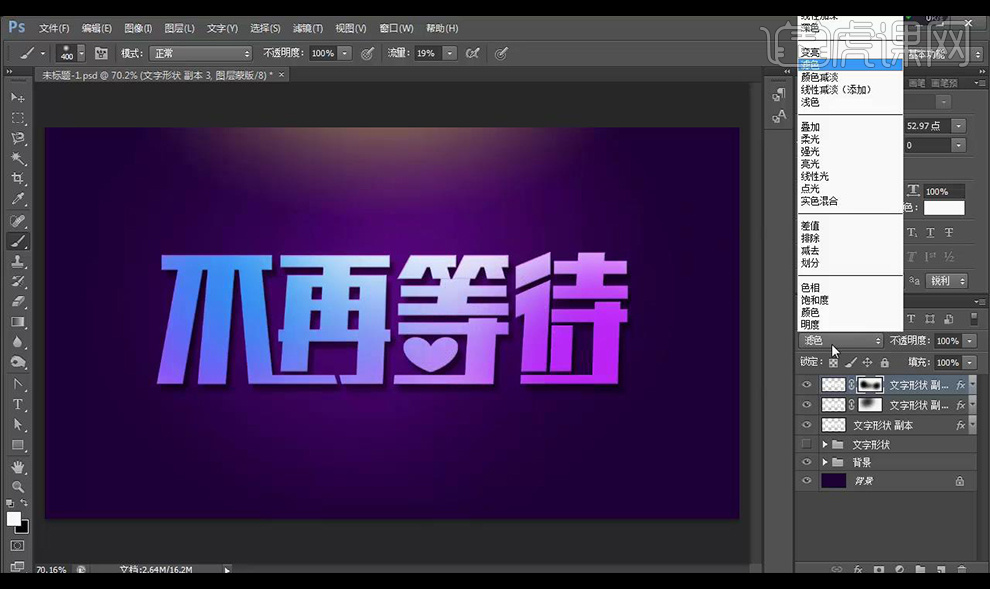Select the Magic Wand tool

pyautogui.click(x=18, y=159)
